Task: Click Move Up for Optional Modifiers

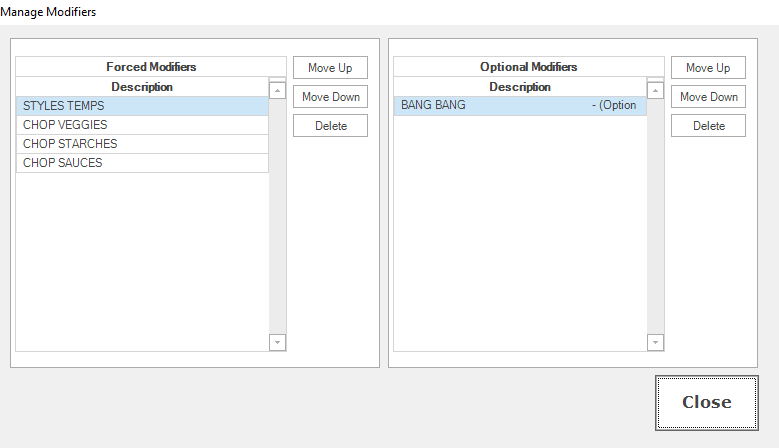Action: 708,68
